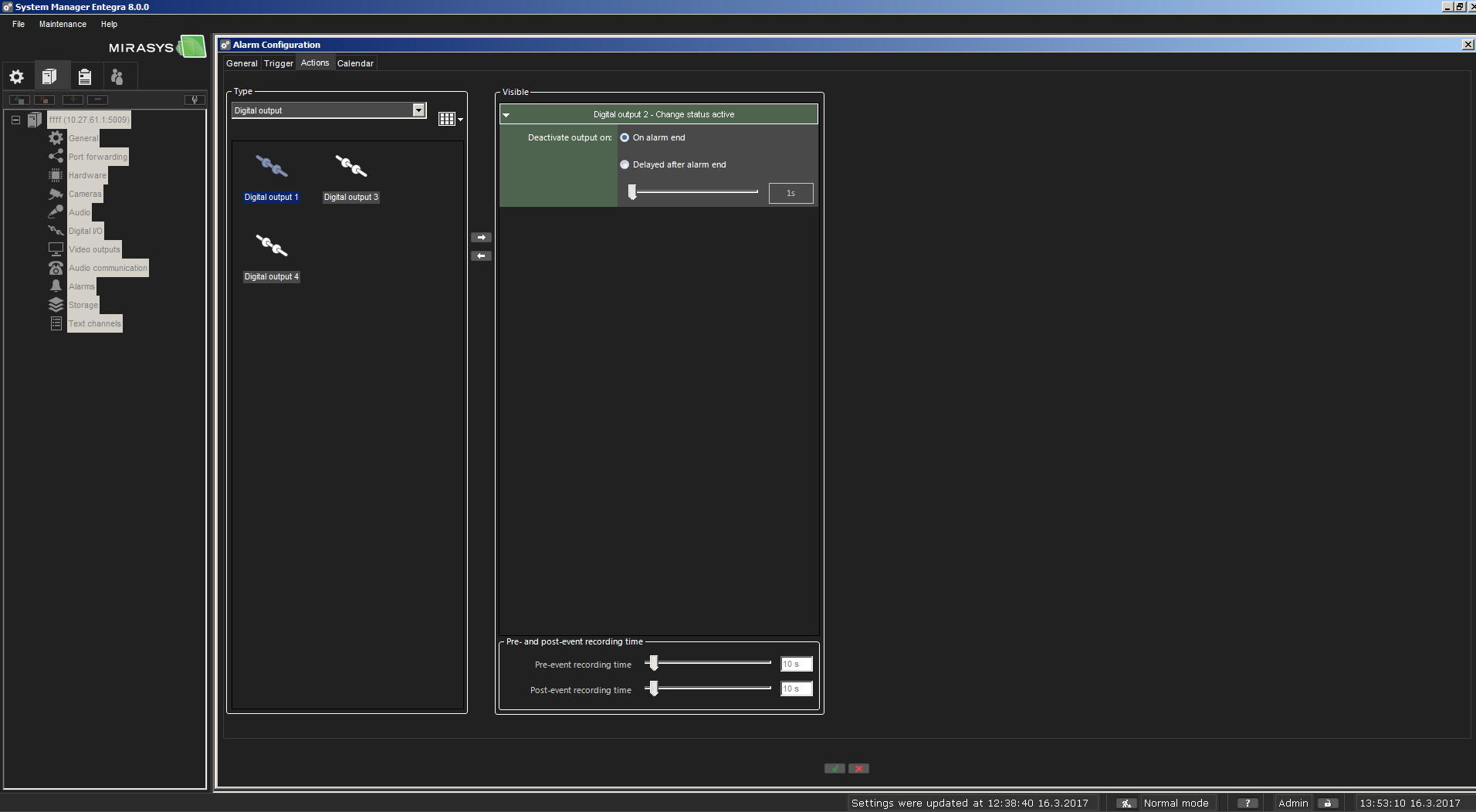Click the red X cancel icon
The image size is (1476, 812).
(858, 769)
